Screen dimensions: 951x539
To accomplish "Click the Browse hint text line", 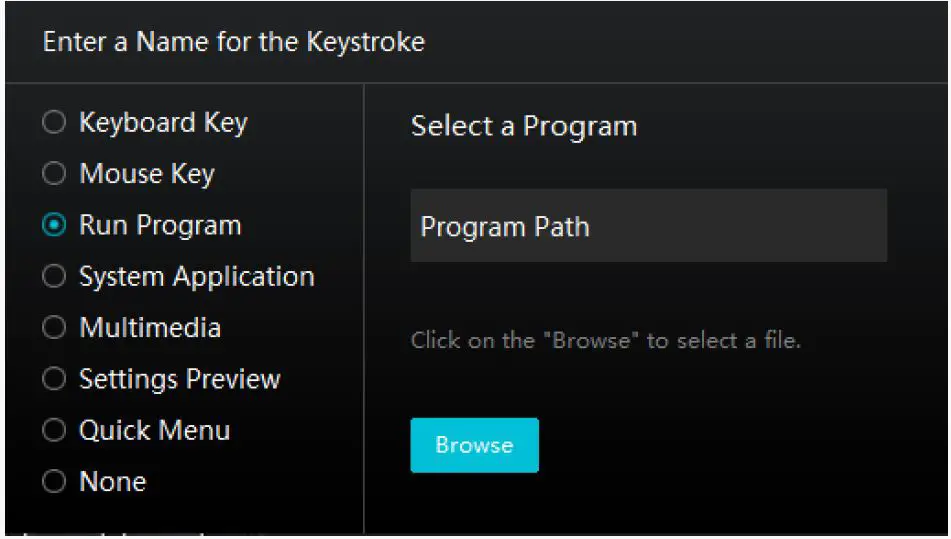I will 606,340.
